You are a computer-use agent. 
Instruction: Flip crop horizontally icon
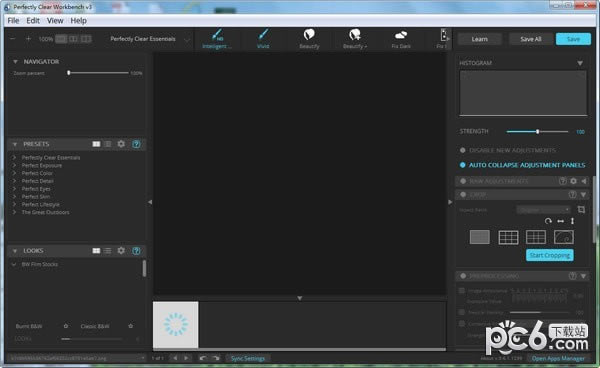[560, 221]
